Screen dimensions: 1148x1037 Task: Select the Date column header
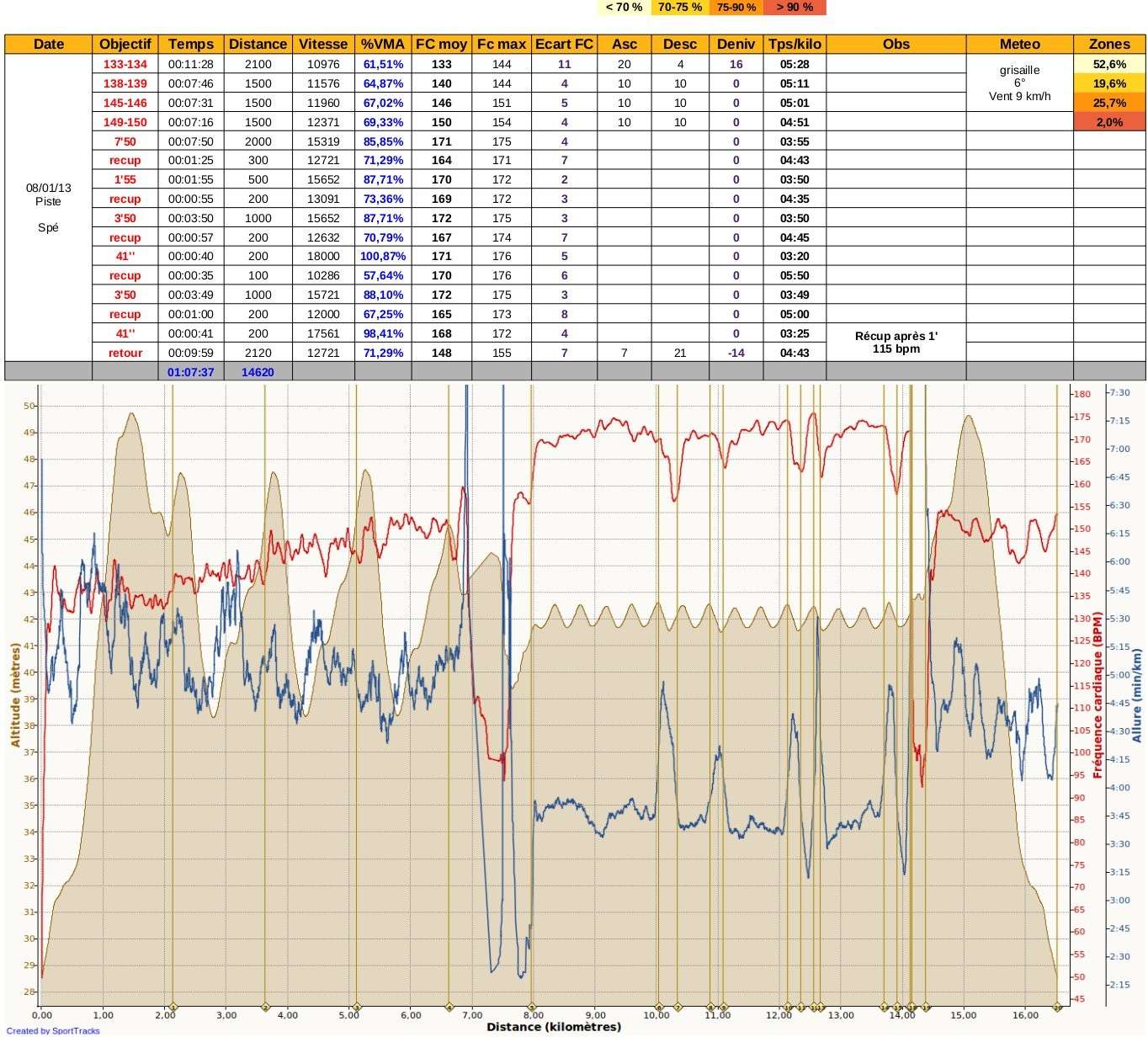(49, 44)
